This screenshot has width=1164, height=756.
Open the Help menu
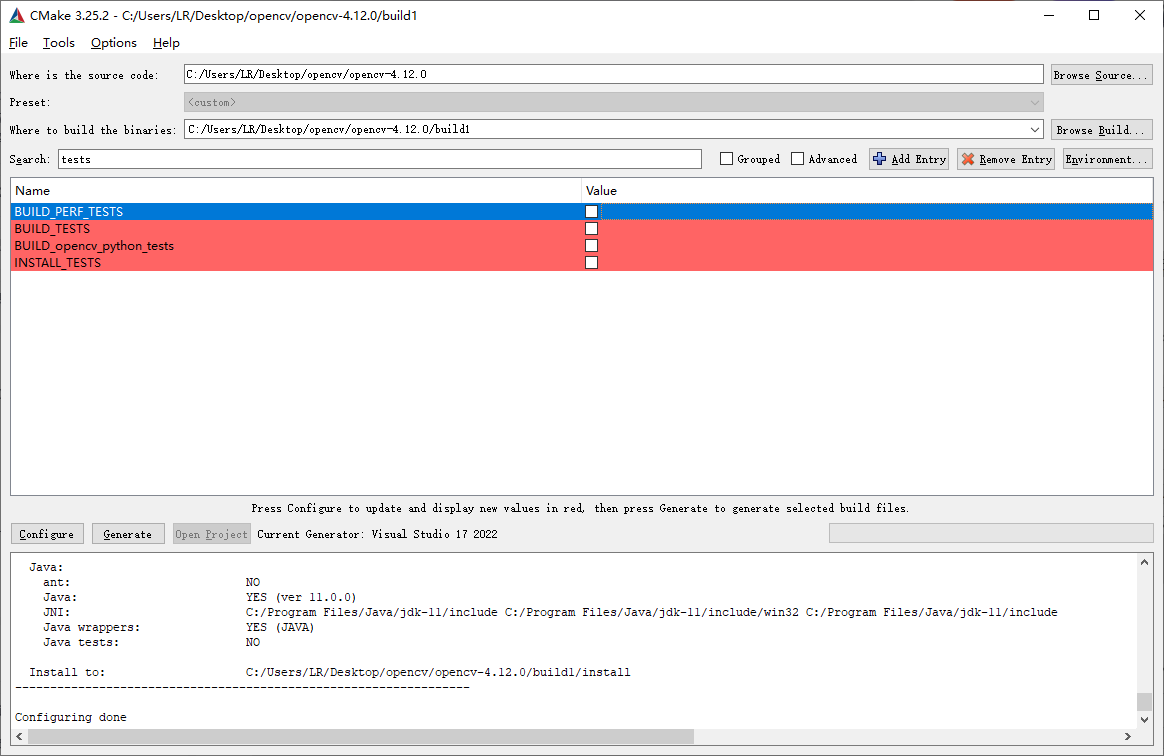(166, 43)
